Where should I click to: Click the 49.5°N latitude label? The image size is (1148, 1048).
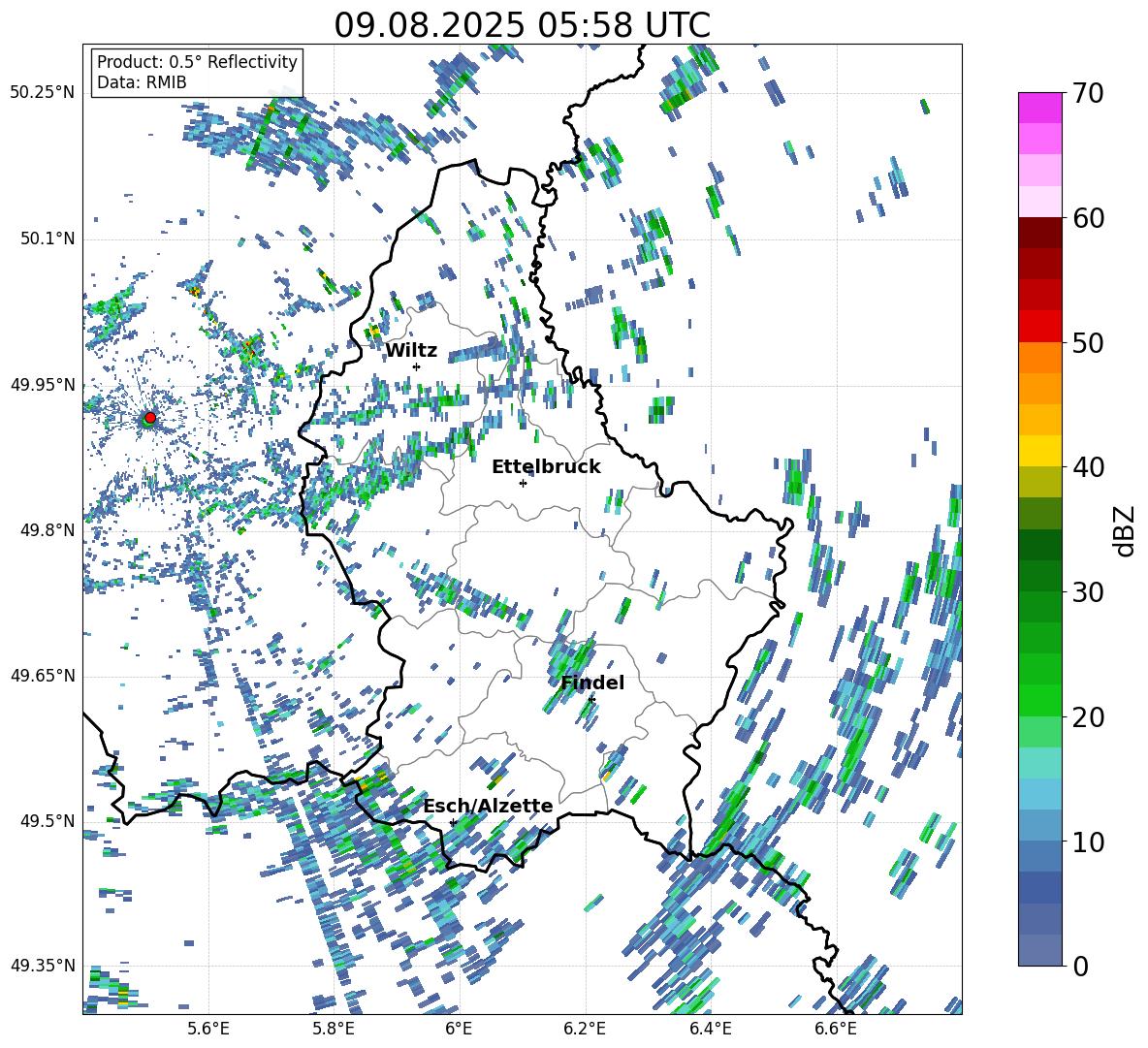47,820
